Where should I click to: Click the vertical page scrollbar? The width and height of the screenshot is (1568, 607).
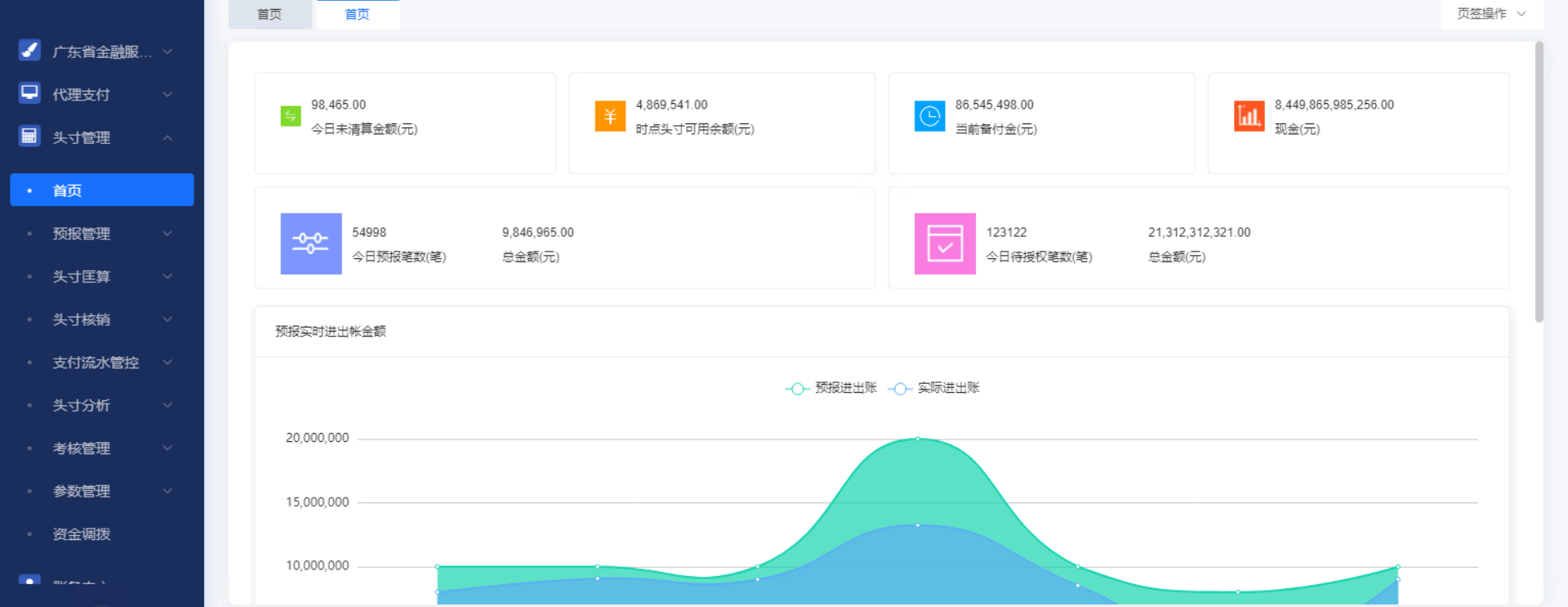[1539, 181]
